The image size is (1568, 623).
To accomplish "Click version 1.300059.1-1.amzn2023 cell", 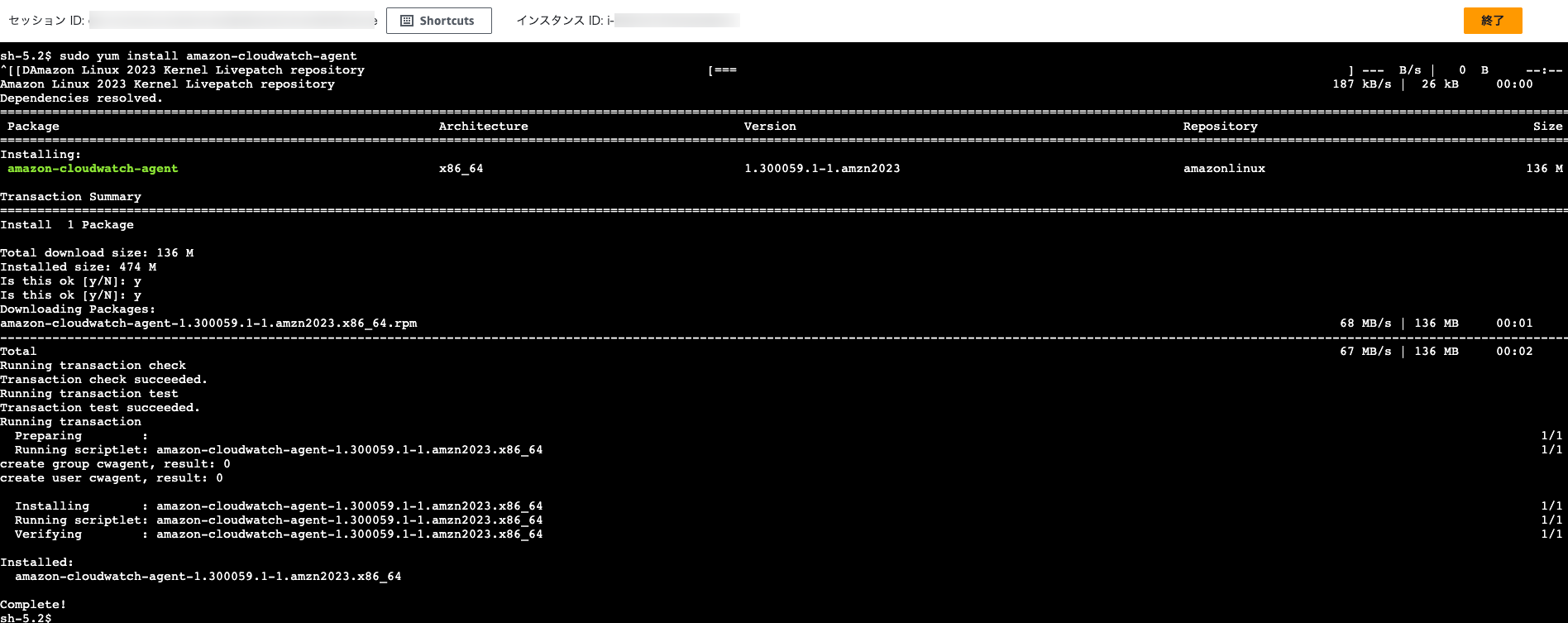I will [822, 169].
